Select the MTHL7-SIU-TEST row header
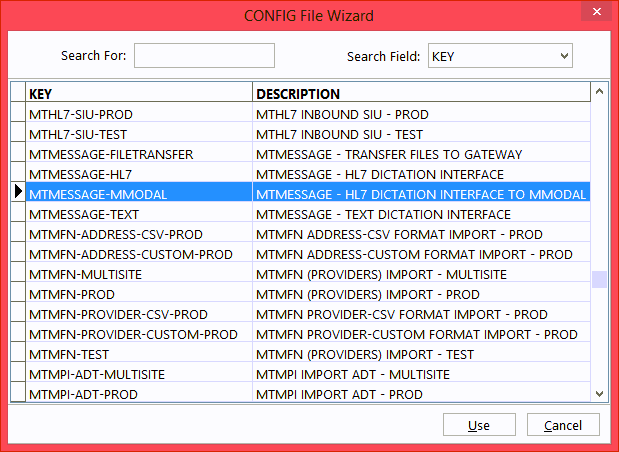 point(18,134)
